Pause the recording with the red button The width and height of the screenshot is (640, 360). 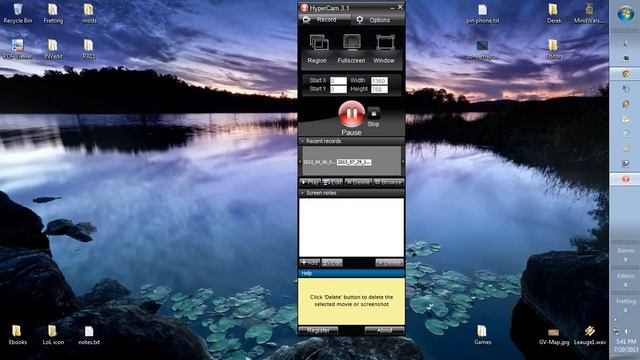pyautogui.click(x=351, y=114)
